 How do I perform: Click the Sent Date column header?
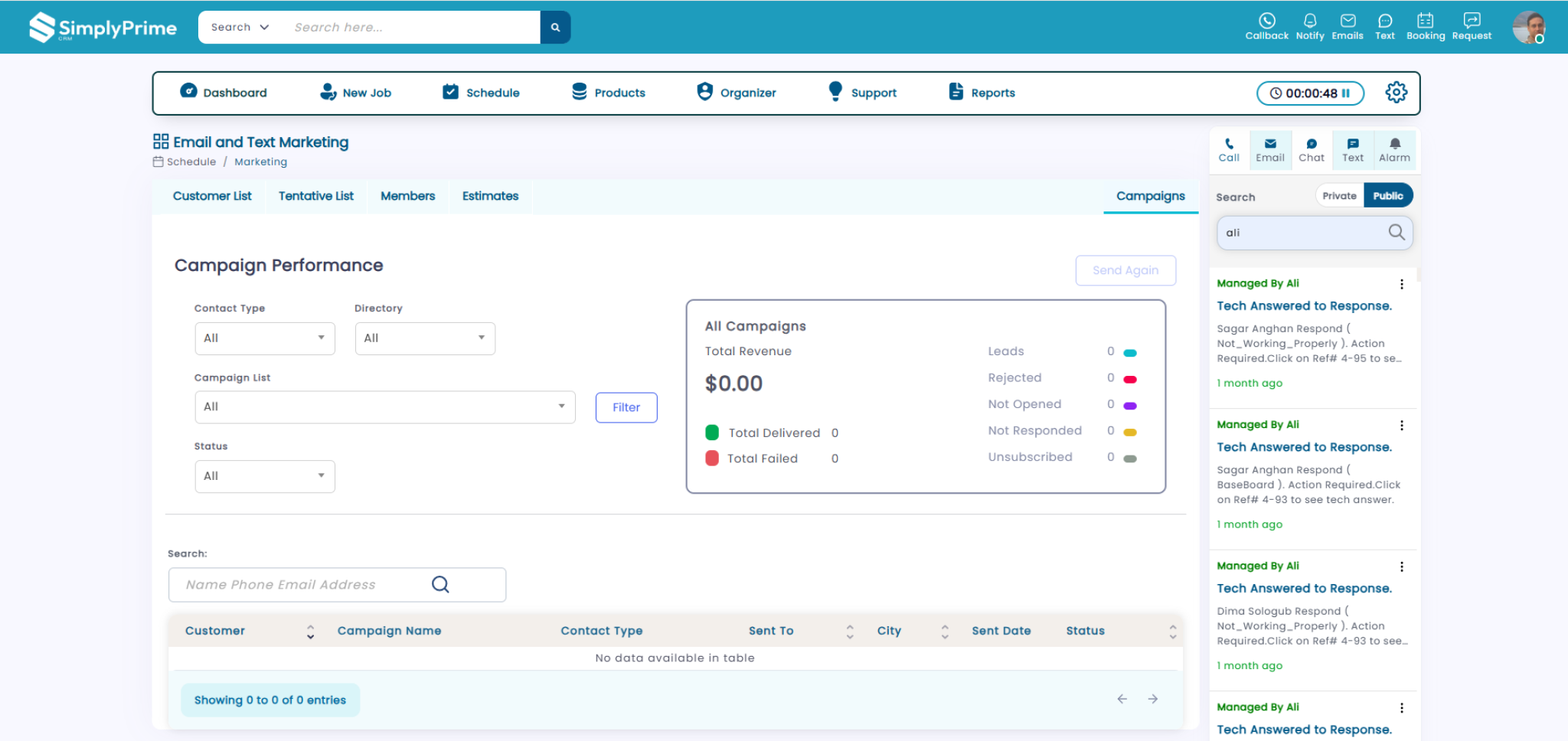(1001, 631)
